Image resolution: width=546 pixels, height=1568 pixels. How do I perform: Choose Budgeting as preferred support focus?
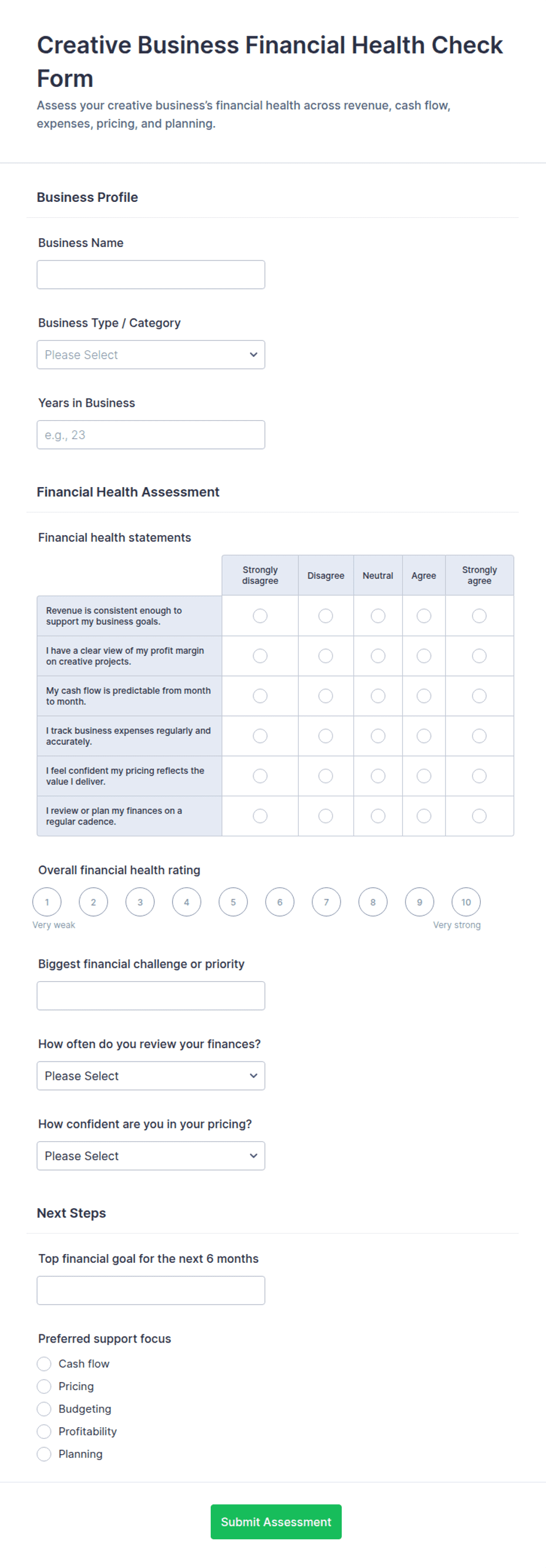(44, 1408)
